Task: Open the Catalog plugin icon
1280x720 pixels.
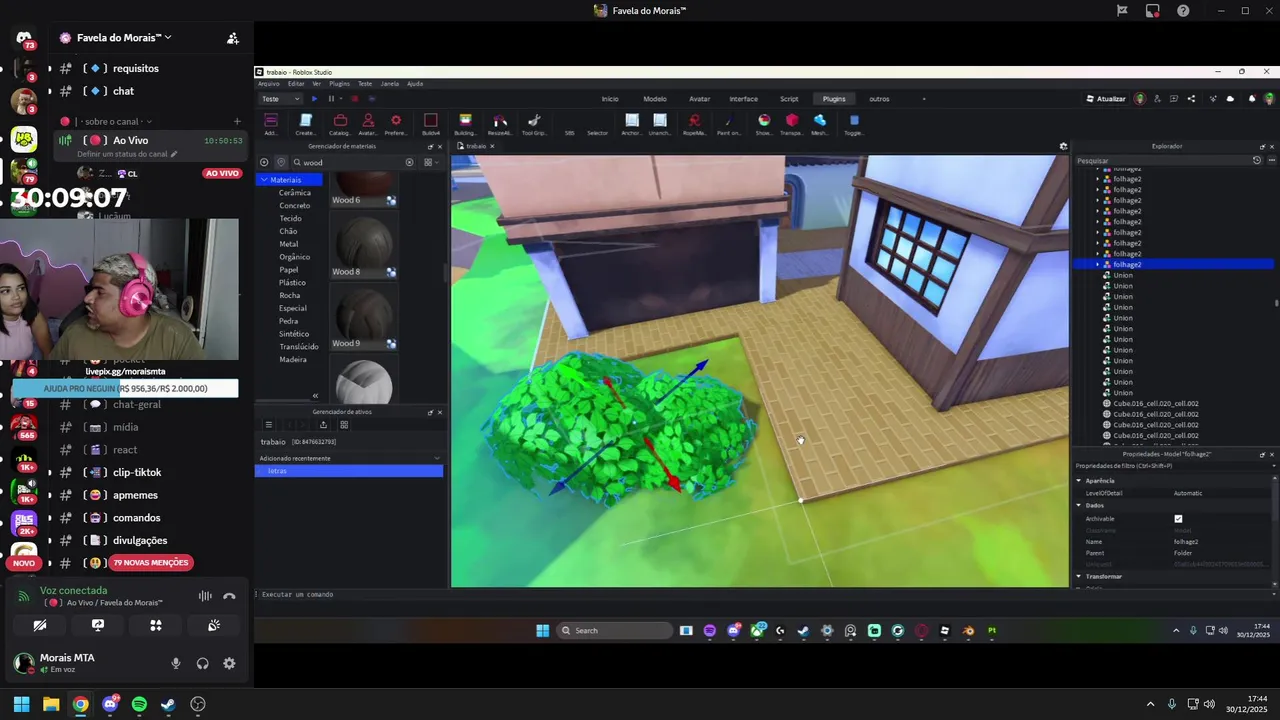Action: point(340,124)
